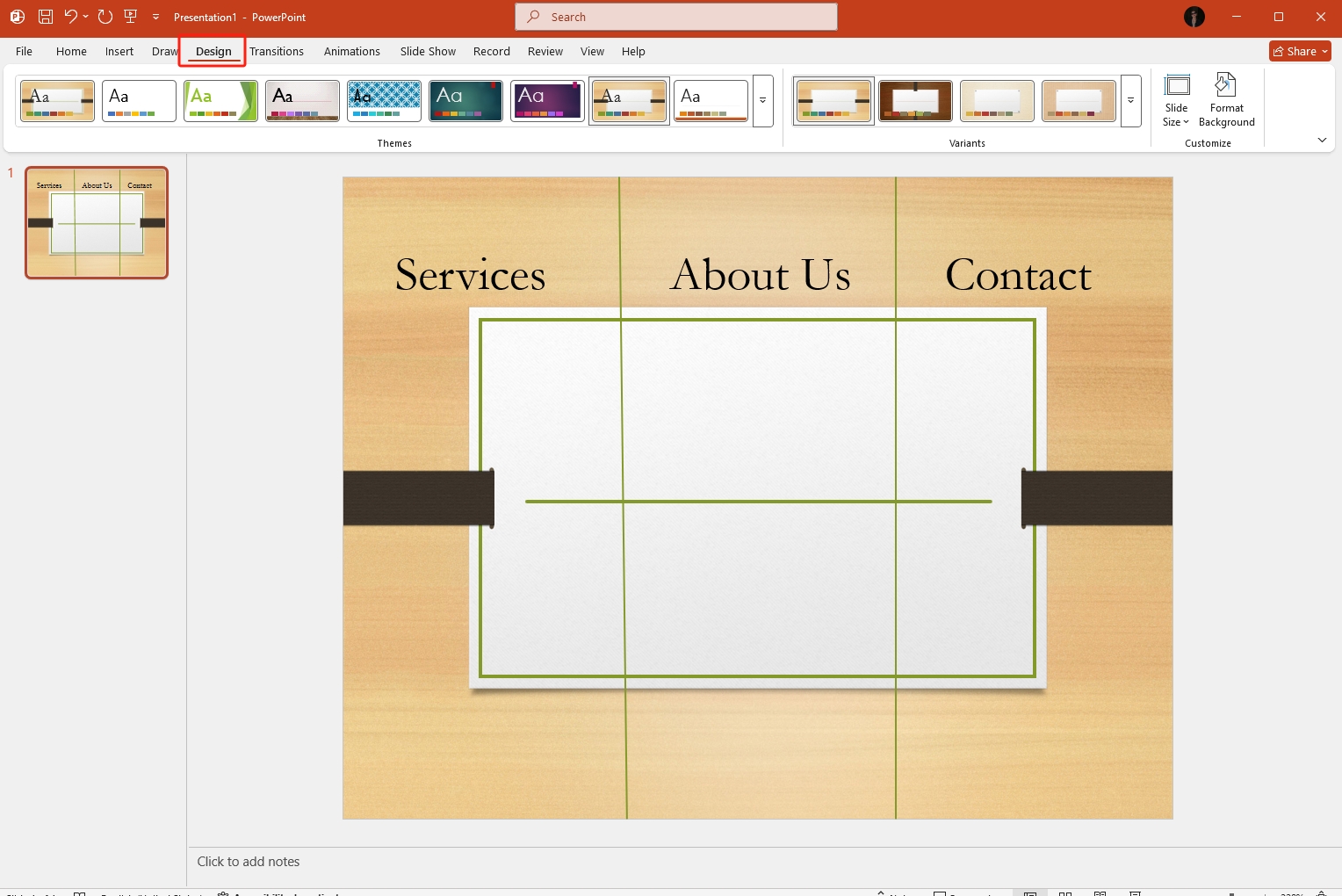Apply the blue patterned theme thumbnail

tap(384, 101)
